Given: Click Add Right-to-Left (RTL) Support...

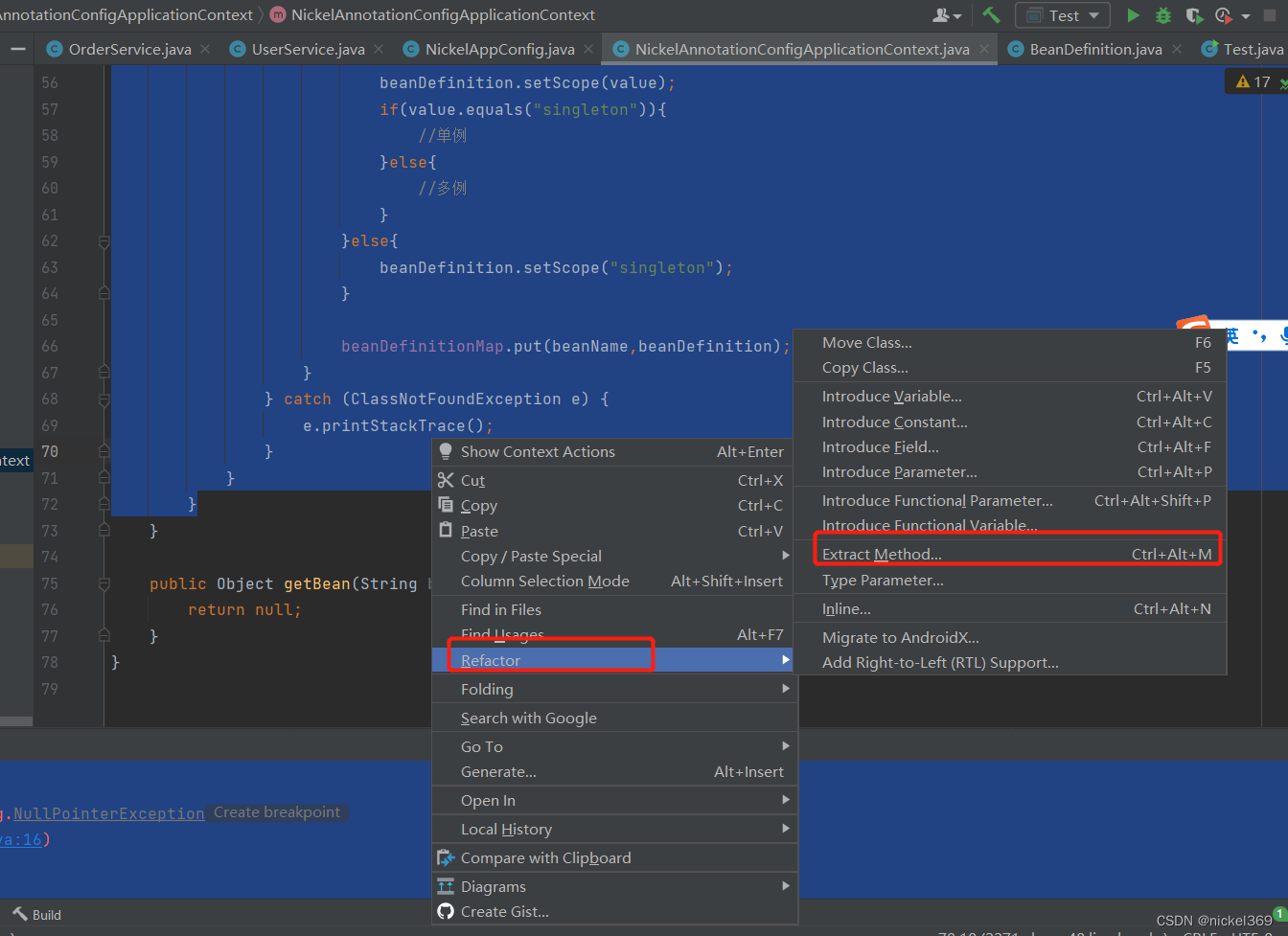Looking at the screenshot, I should 1011,662.
